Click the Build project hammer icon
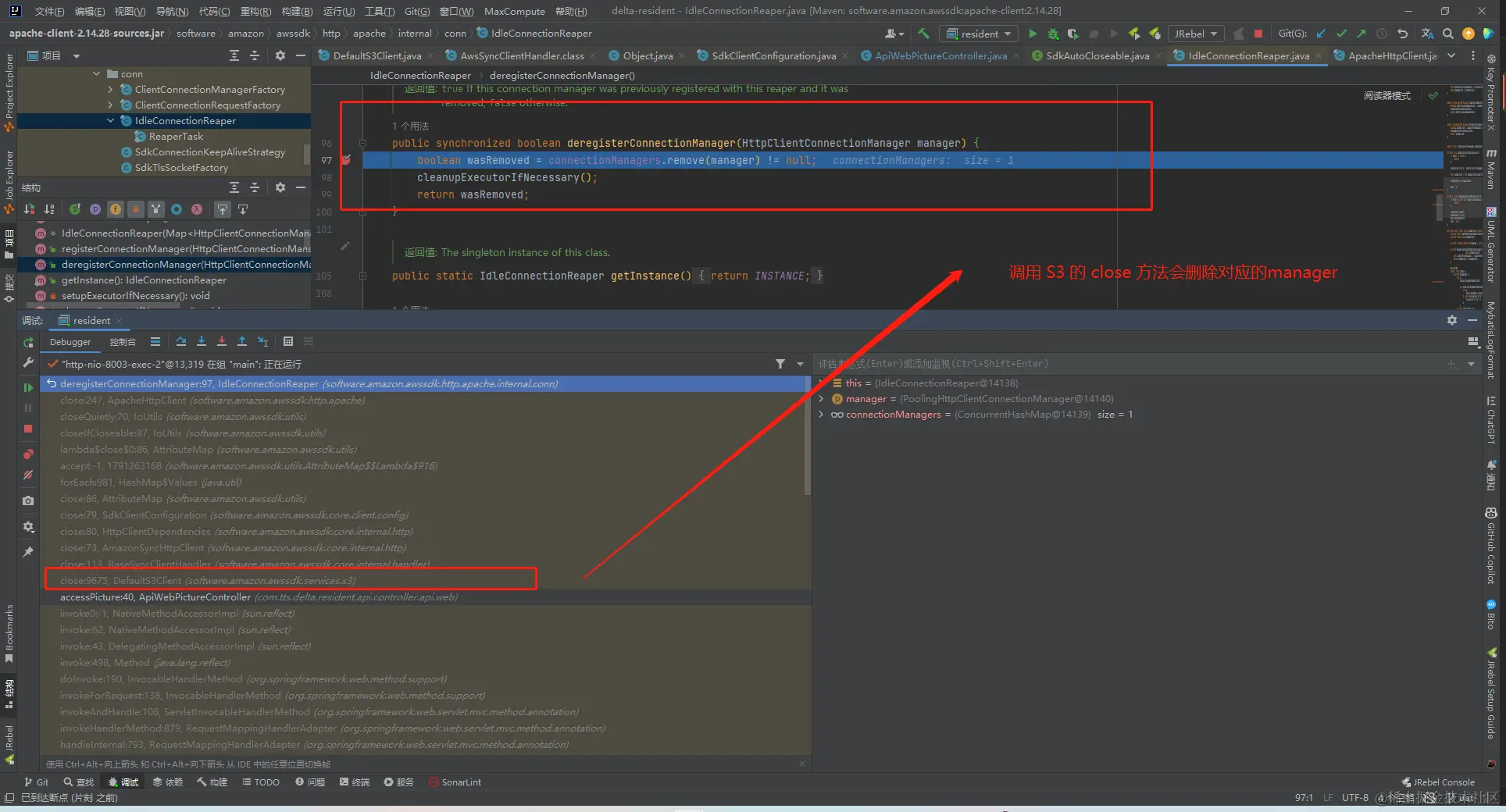 [x=924, y=34]
